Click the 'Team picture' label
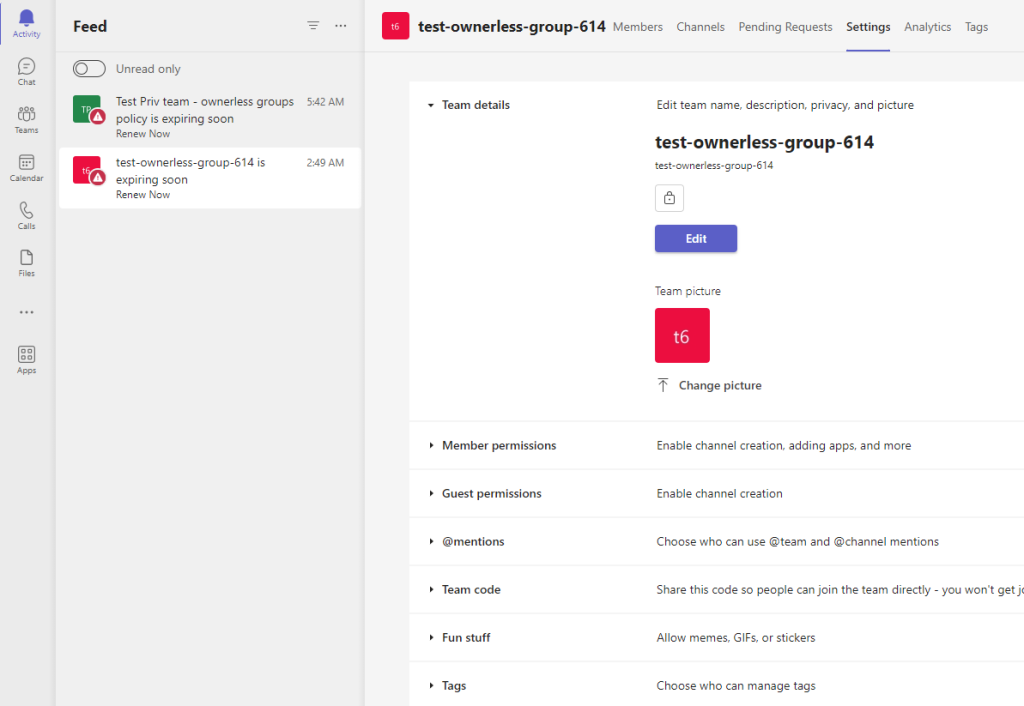This screenshot has width=1024, height=706. (688, 291)
